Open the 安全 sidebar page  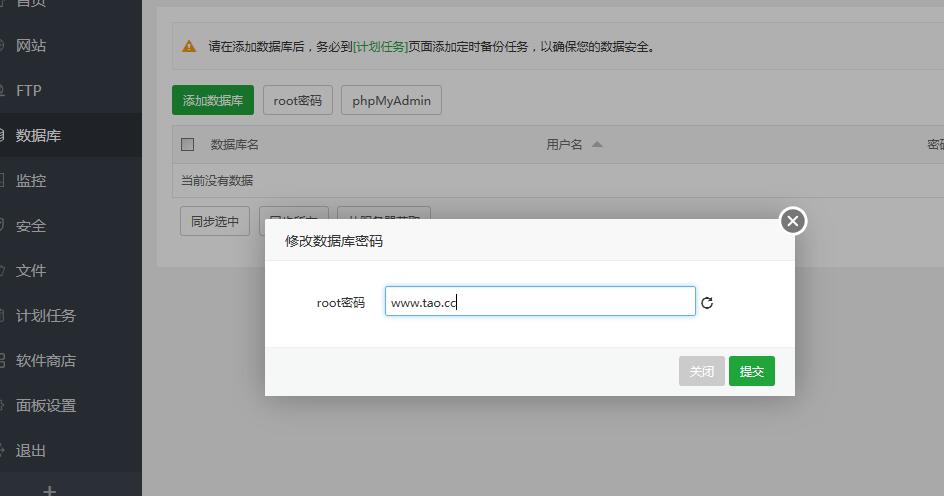coord(31,226)
